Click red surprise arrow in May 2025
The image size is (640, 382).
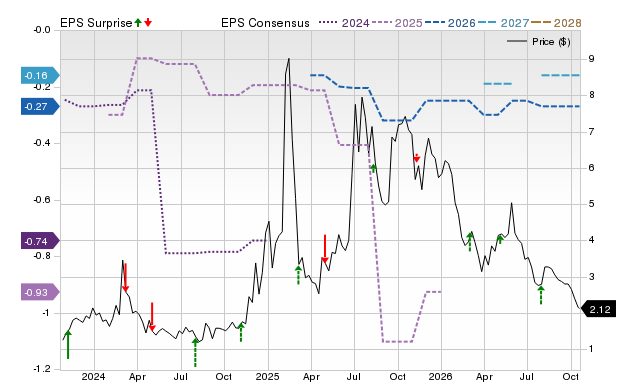(325, 249)
